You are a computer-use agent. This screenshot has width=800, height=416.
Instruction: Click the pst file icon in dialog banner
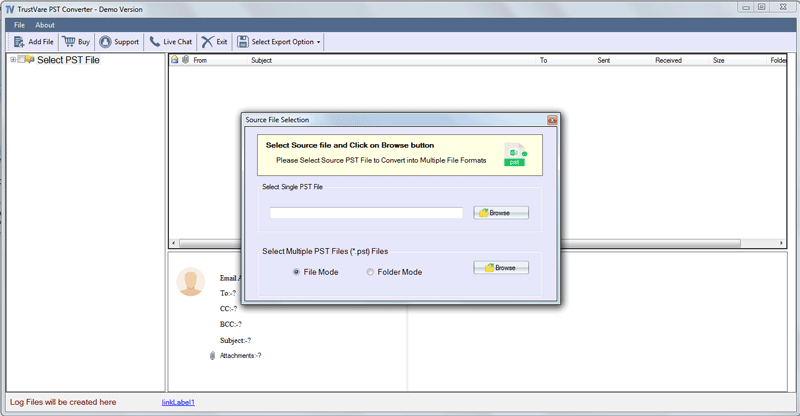(515, 154)
